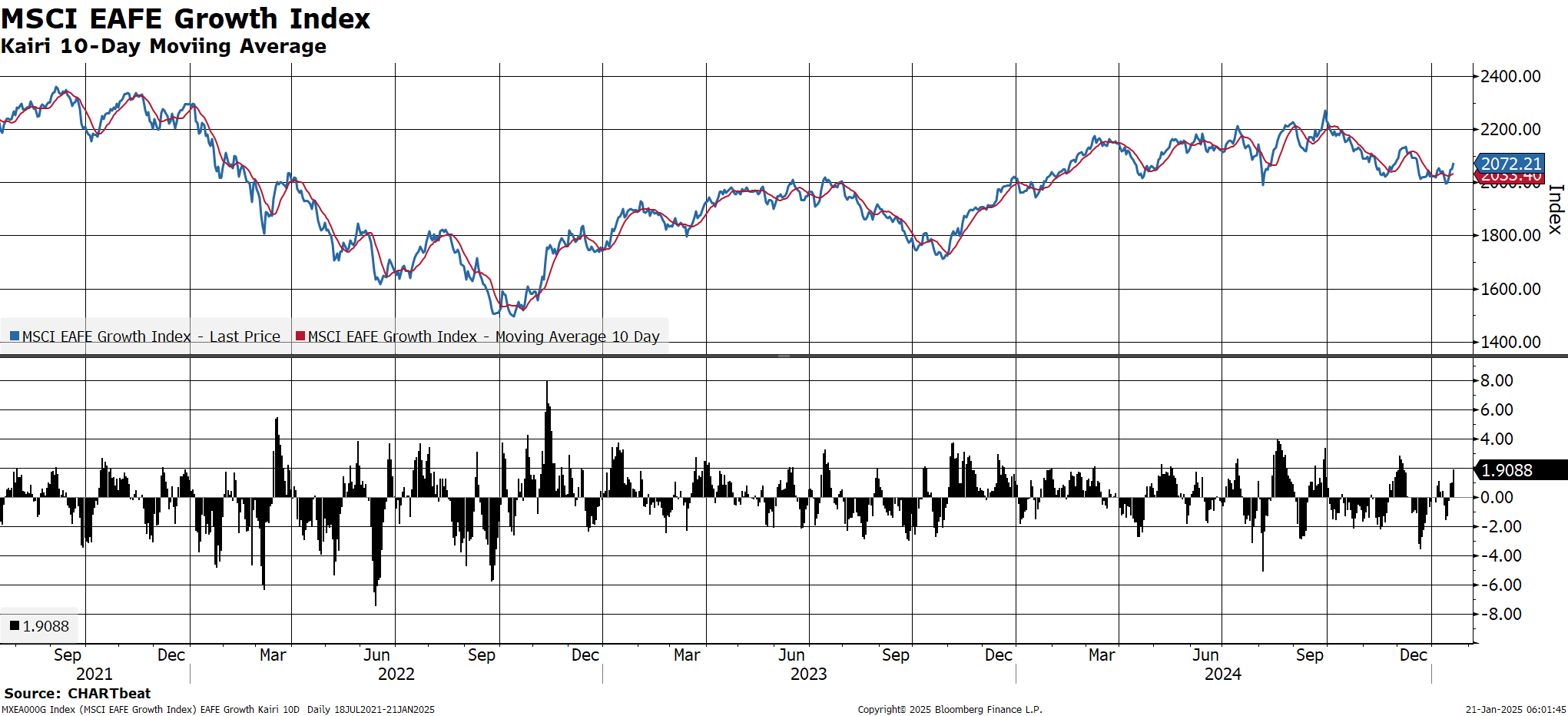
Task: Click the Bloomberg Finance L.P. copyright notice
Action: tap(950, 709)
